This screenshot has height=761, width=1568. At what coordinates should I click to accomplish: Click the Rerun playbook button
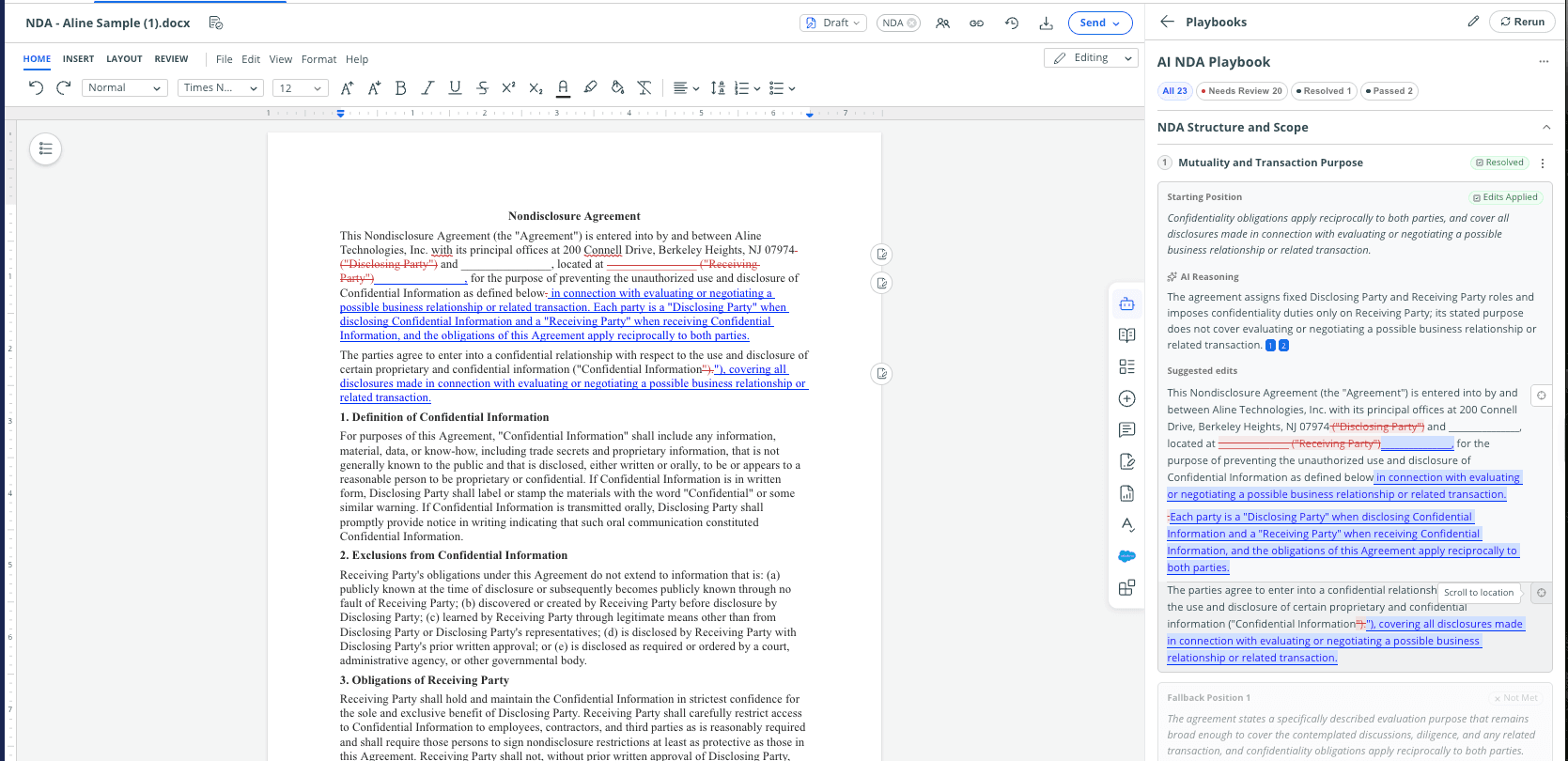(x=1522, y=22)
